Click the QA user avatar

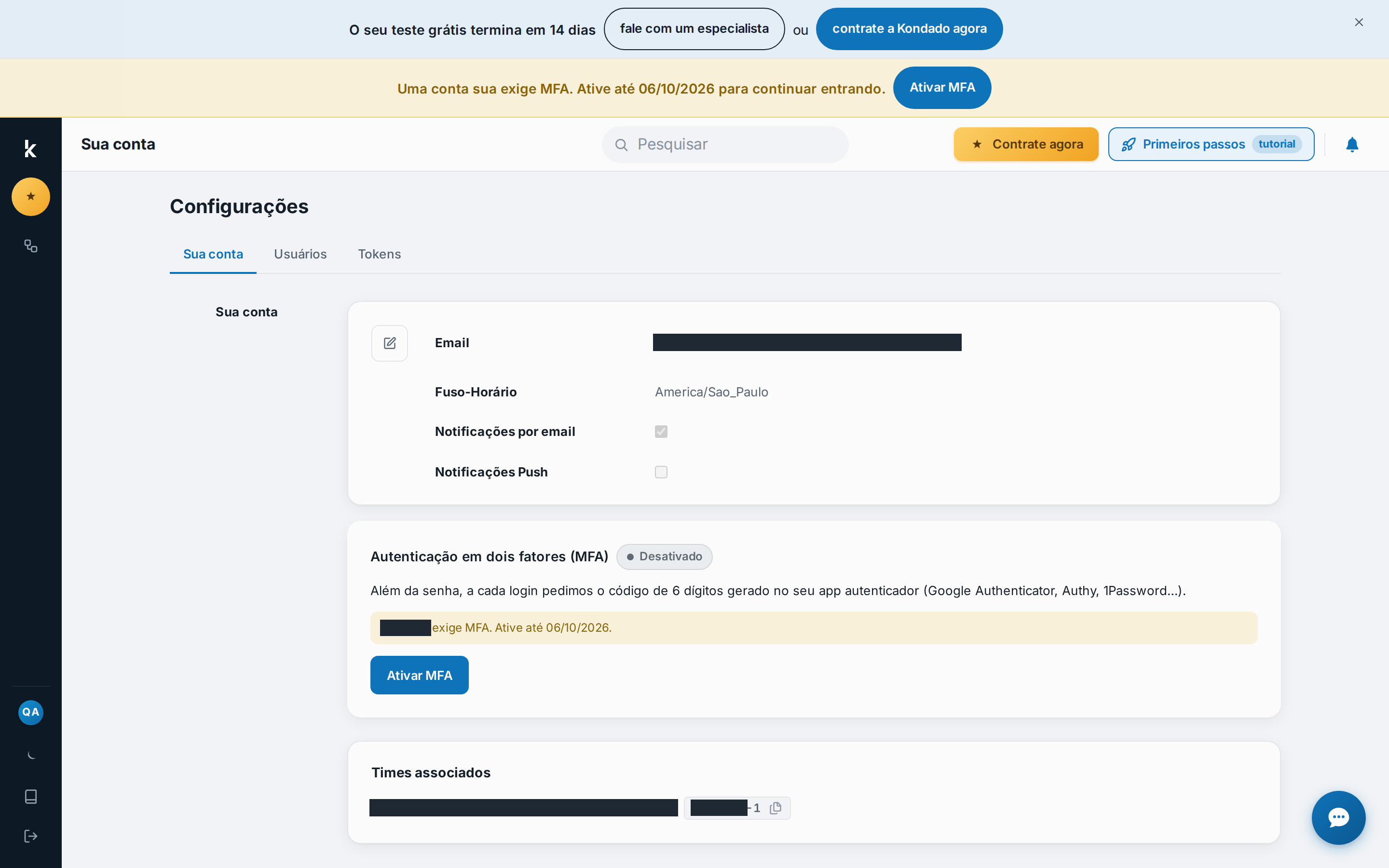(x=30, y=712)
